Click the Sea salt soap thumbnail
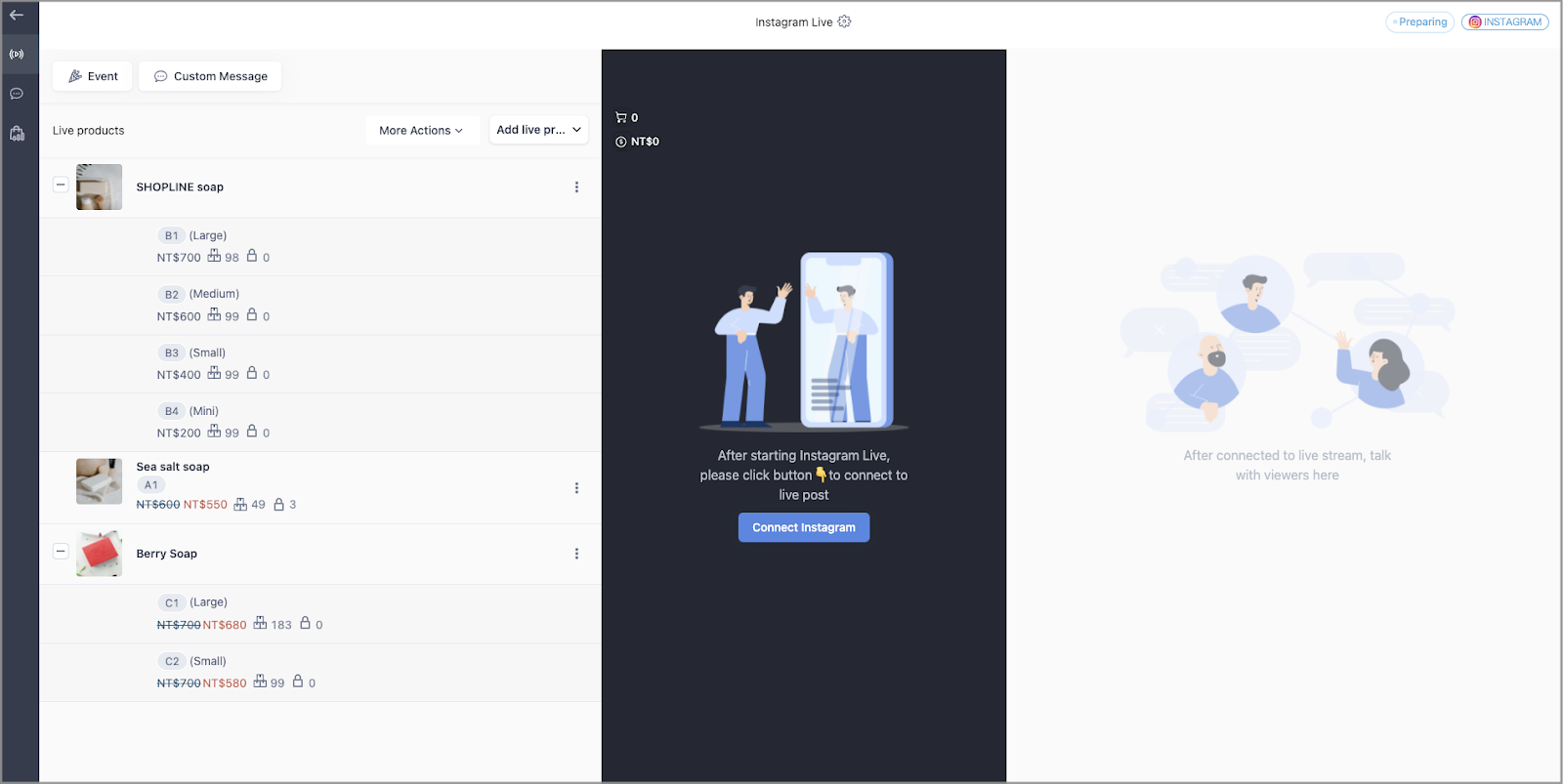Image resolution: width=1563 pixels, height=784 pixels. point(100,481)
